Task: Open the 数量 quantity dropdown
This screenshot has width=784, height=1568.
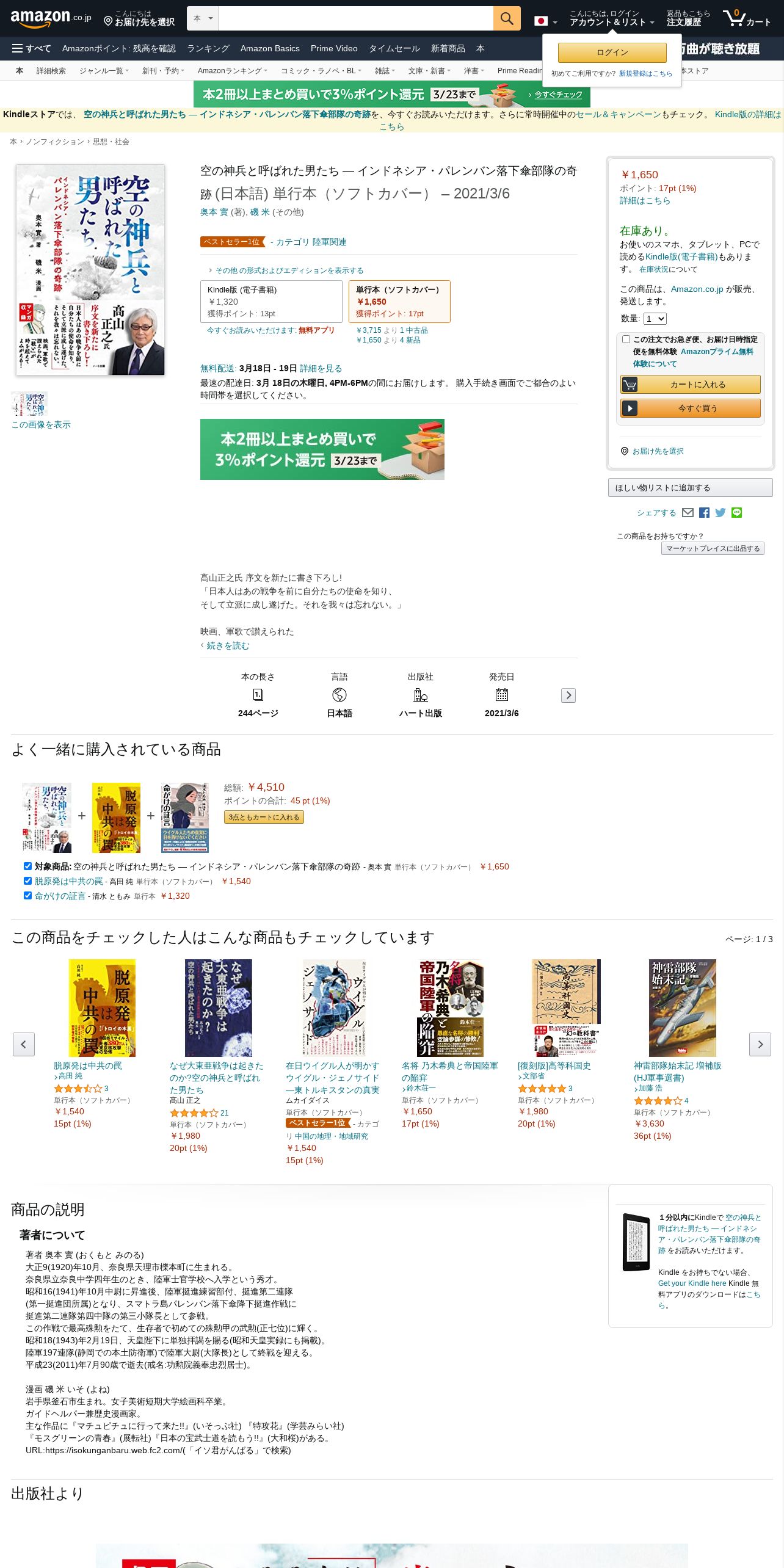Action: tap(655, 319)
